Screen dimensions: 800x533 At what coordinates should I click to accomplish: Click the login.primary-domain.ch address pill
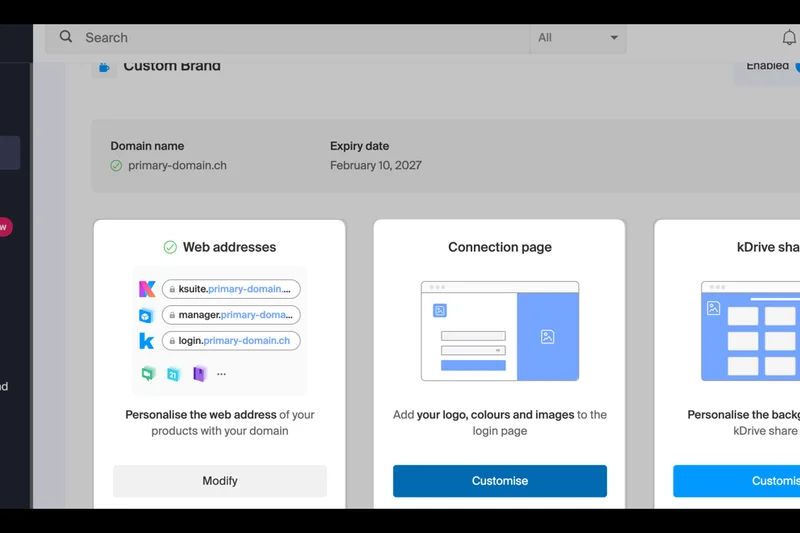coord(231,341)
